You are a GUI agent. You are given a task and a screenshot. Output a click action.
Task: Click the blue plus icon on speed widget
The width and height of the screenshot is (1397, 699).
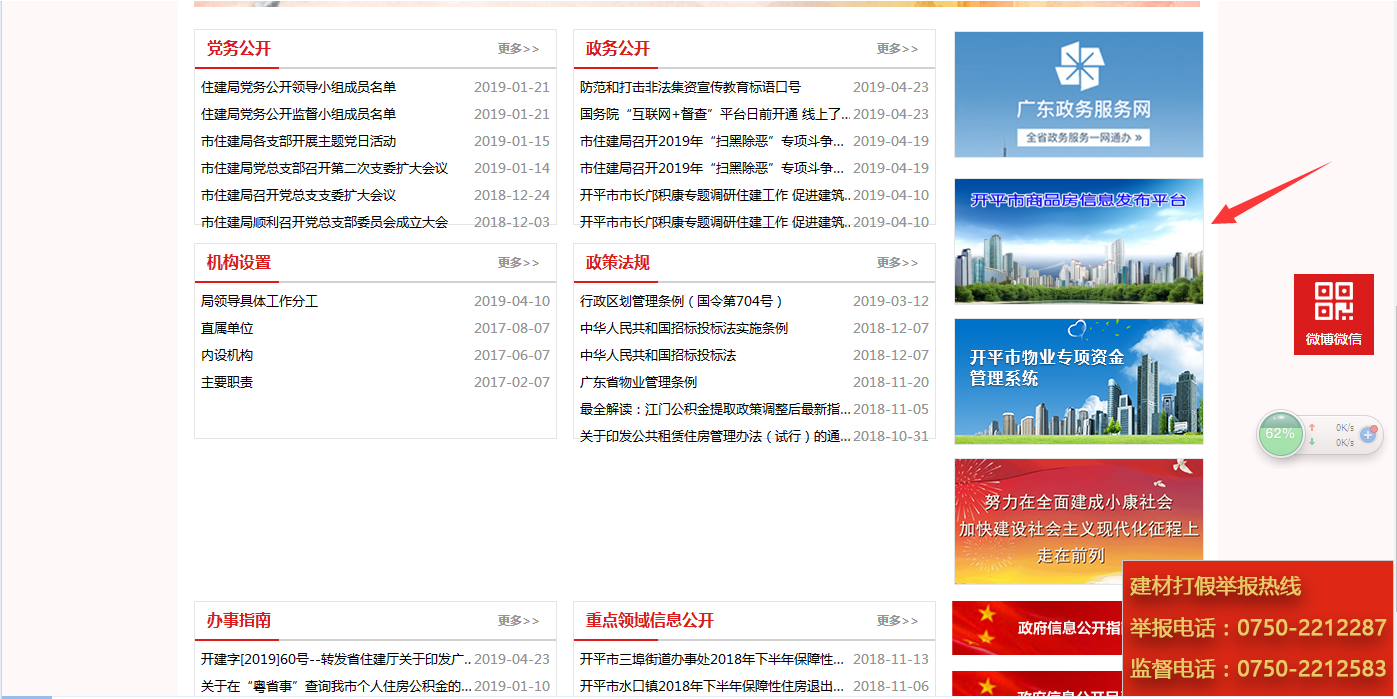(1368, 435)
